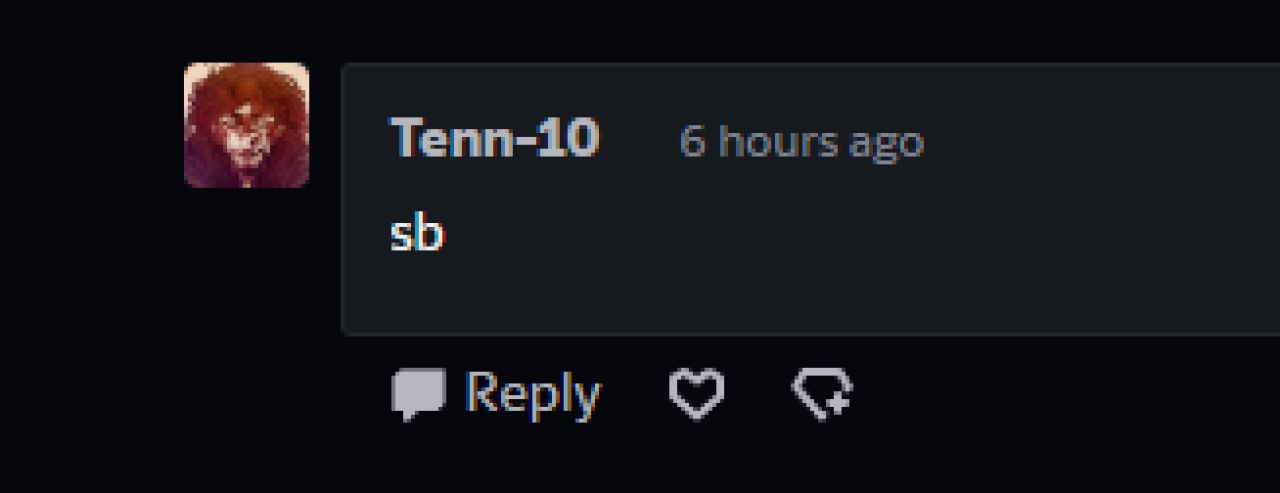Select the comment text 'sb'

tap(416, 234)
